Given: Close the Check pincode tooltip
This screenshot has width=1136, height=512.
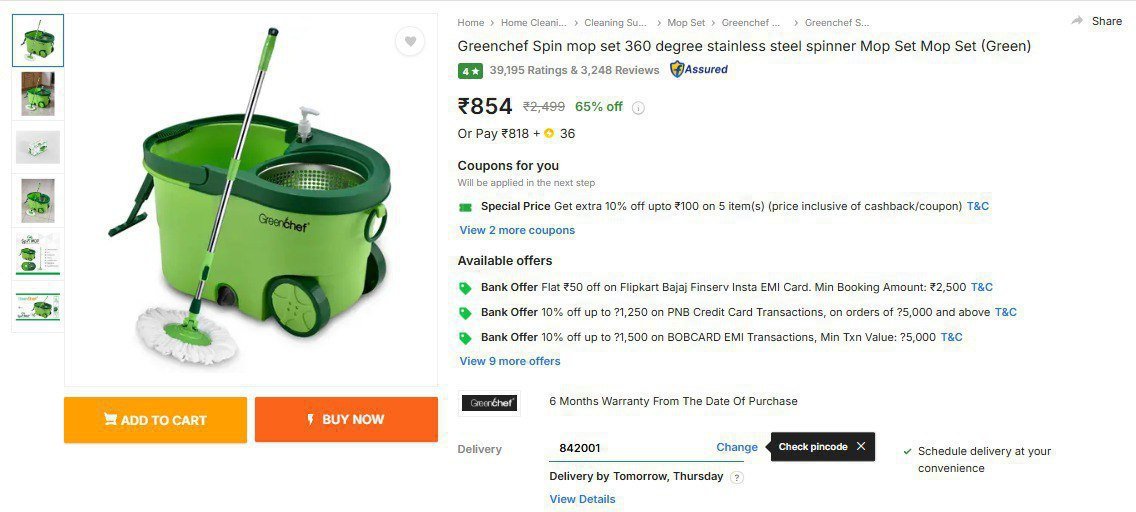Looking at the screenshot, I should pos(860,446).
